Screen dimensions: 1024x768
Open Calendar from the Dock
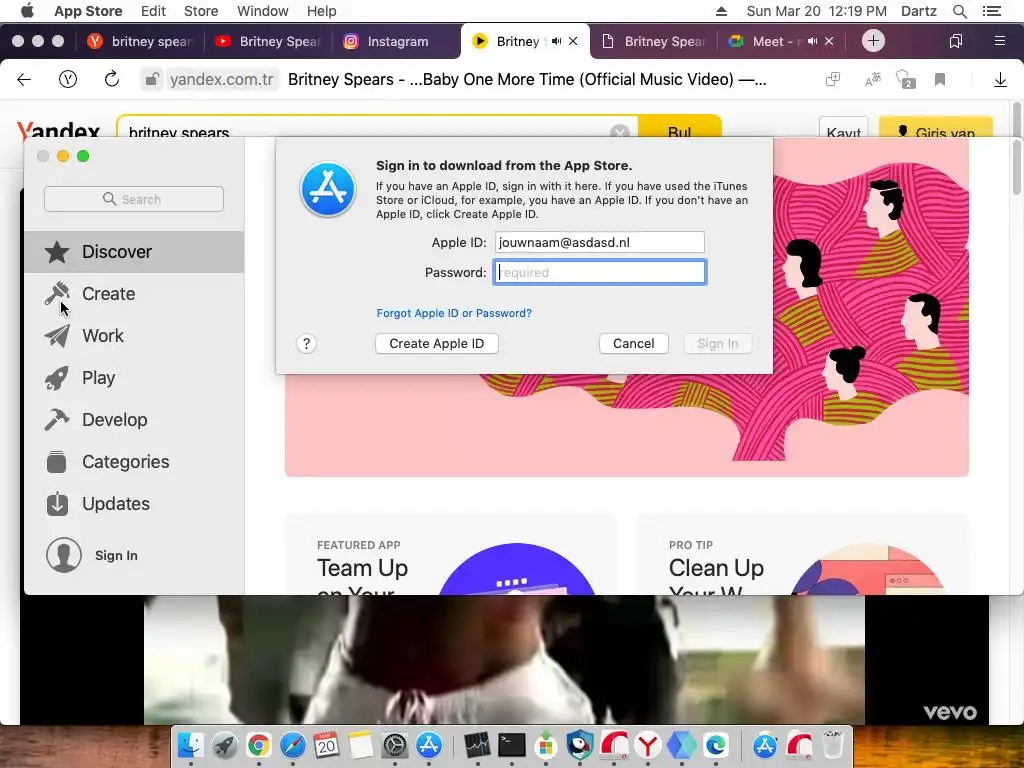pyautogui.click(x=327, y=745)
